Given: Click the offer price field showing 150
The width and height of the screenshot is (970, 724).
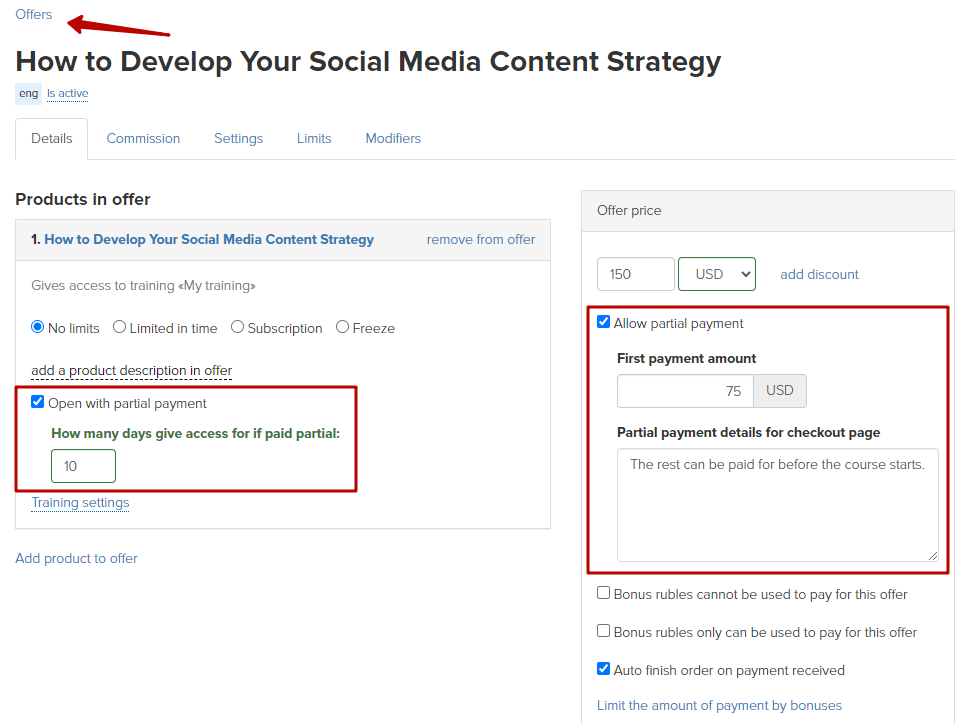Looking at the screenshot, I should coord(635,274).
